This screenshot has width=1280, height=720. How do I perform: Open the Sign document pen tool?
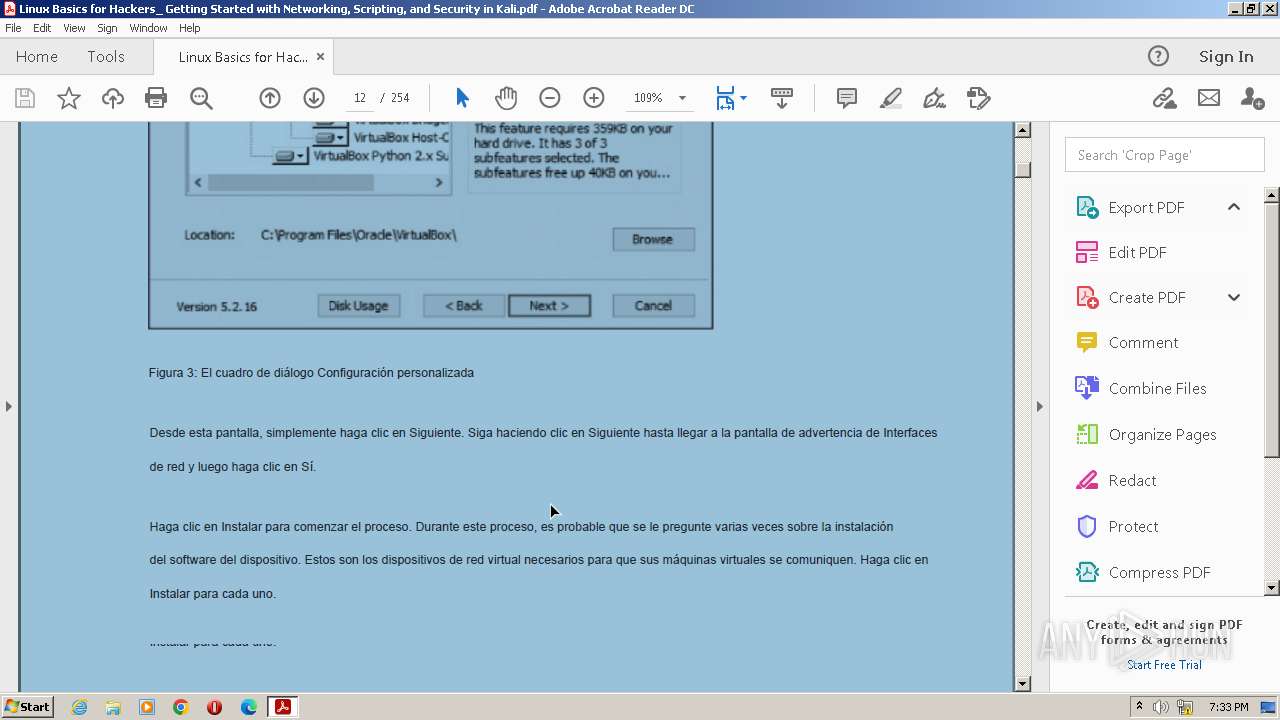click(934, 98)
